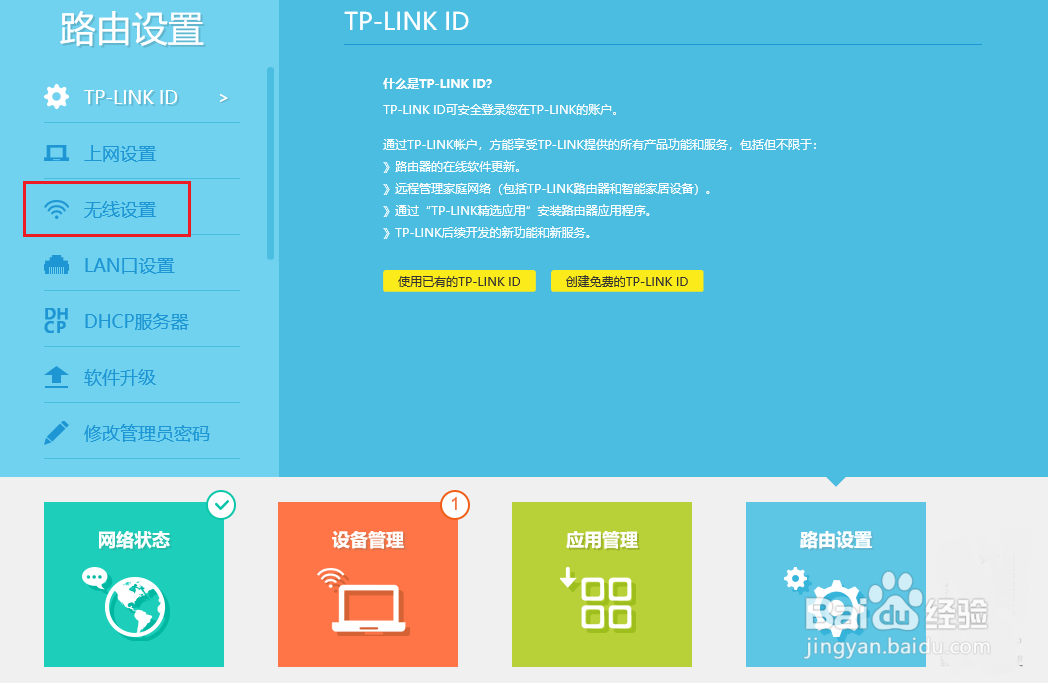Expand the TP-LINK ID arrow chevron
1048x683 pixels.
pos(223,98)
